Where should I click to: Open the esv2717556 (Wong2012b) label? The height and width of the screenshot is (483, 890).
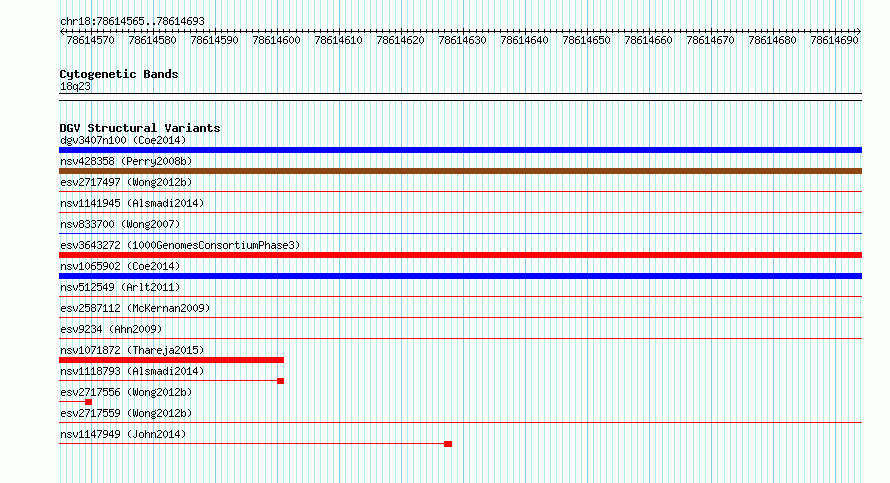[126, 392]
